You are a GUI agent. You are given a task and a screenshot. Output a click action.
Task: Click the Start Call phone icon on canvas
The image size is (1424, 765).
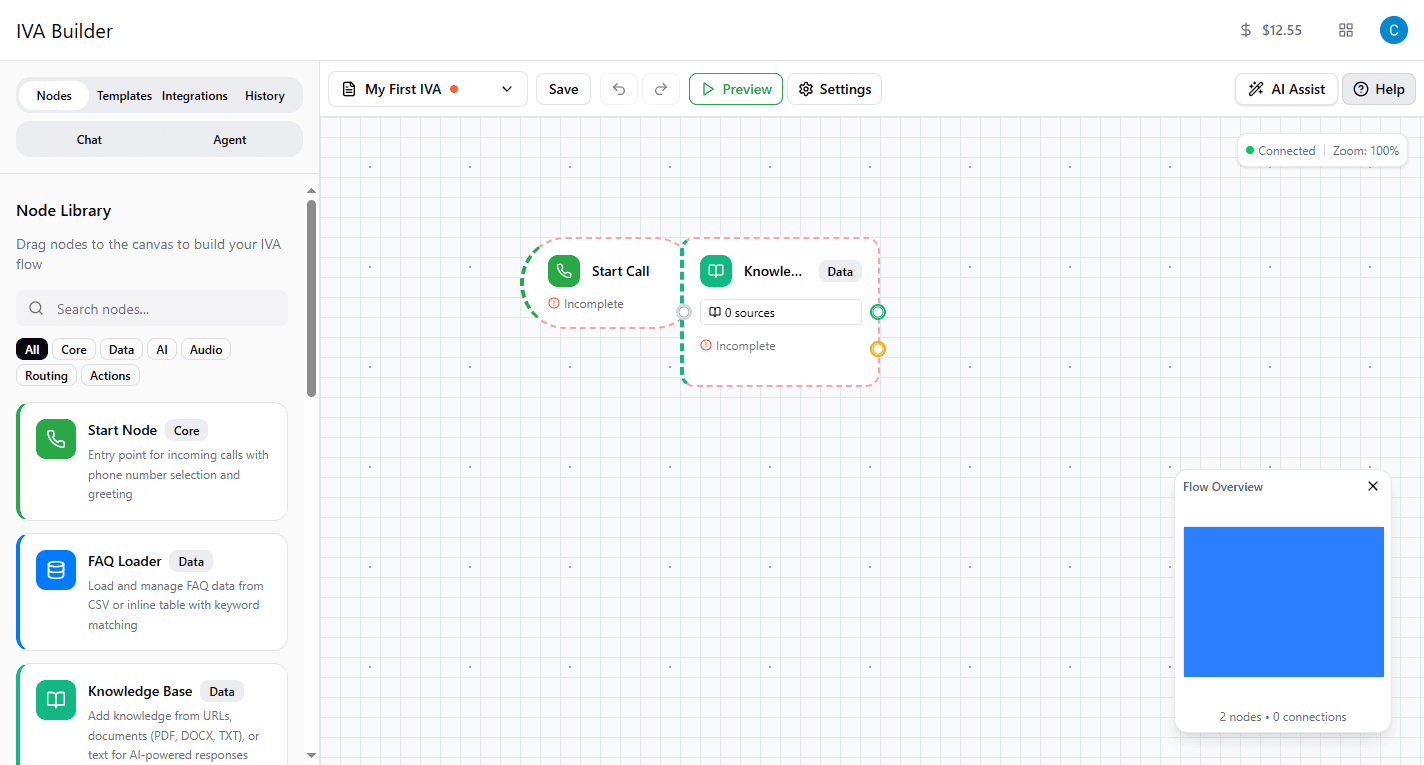(x=563, y=270)
